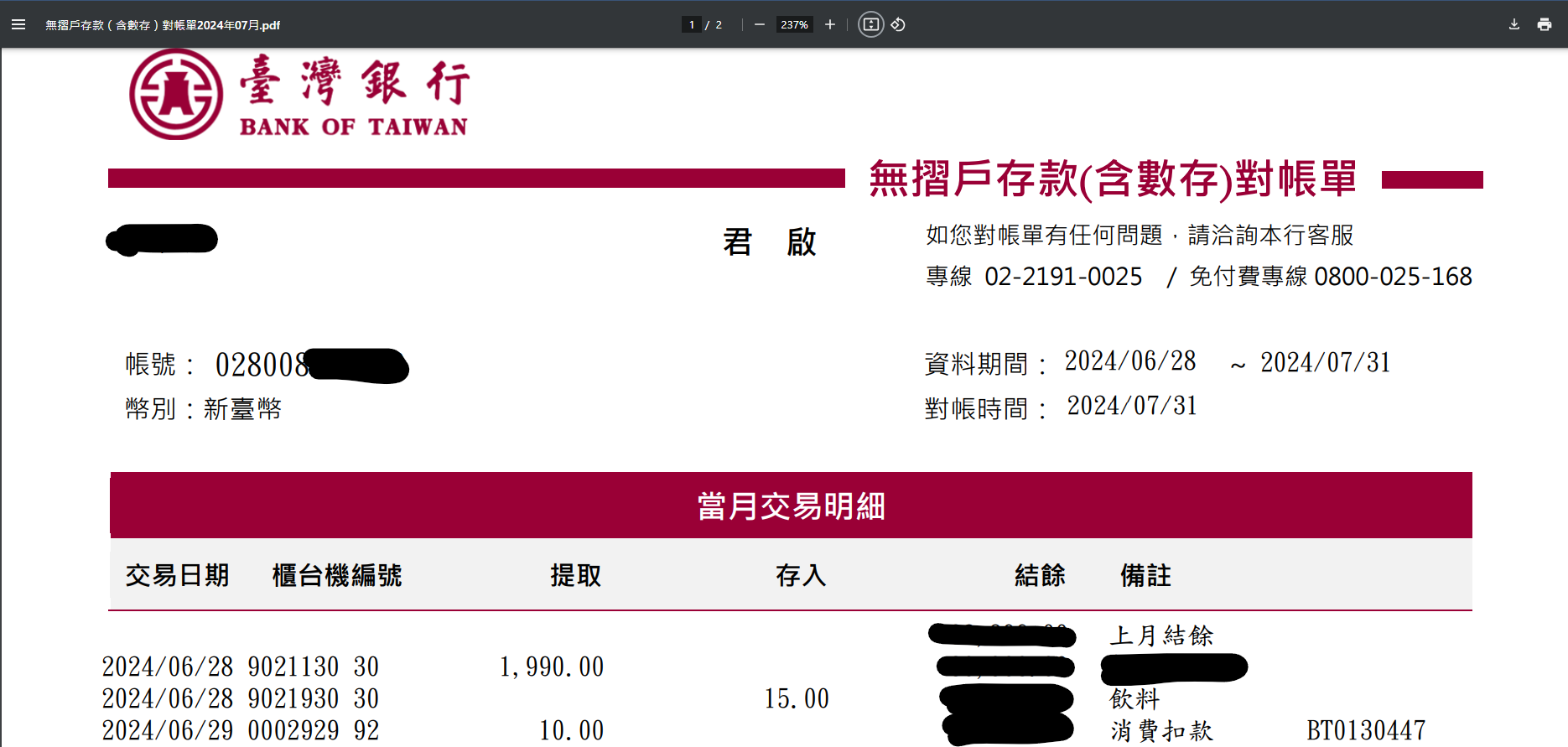Print the PDF document
Screen dimensions: 1568x747
(1545, 24)
